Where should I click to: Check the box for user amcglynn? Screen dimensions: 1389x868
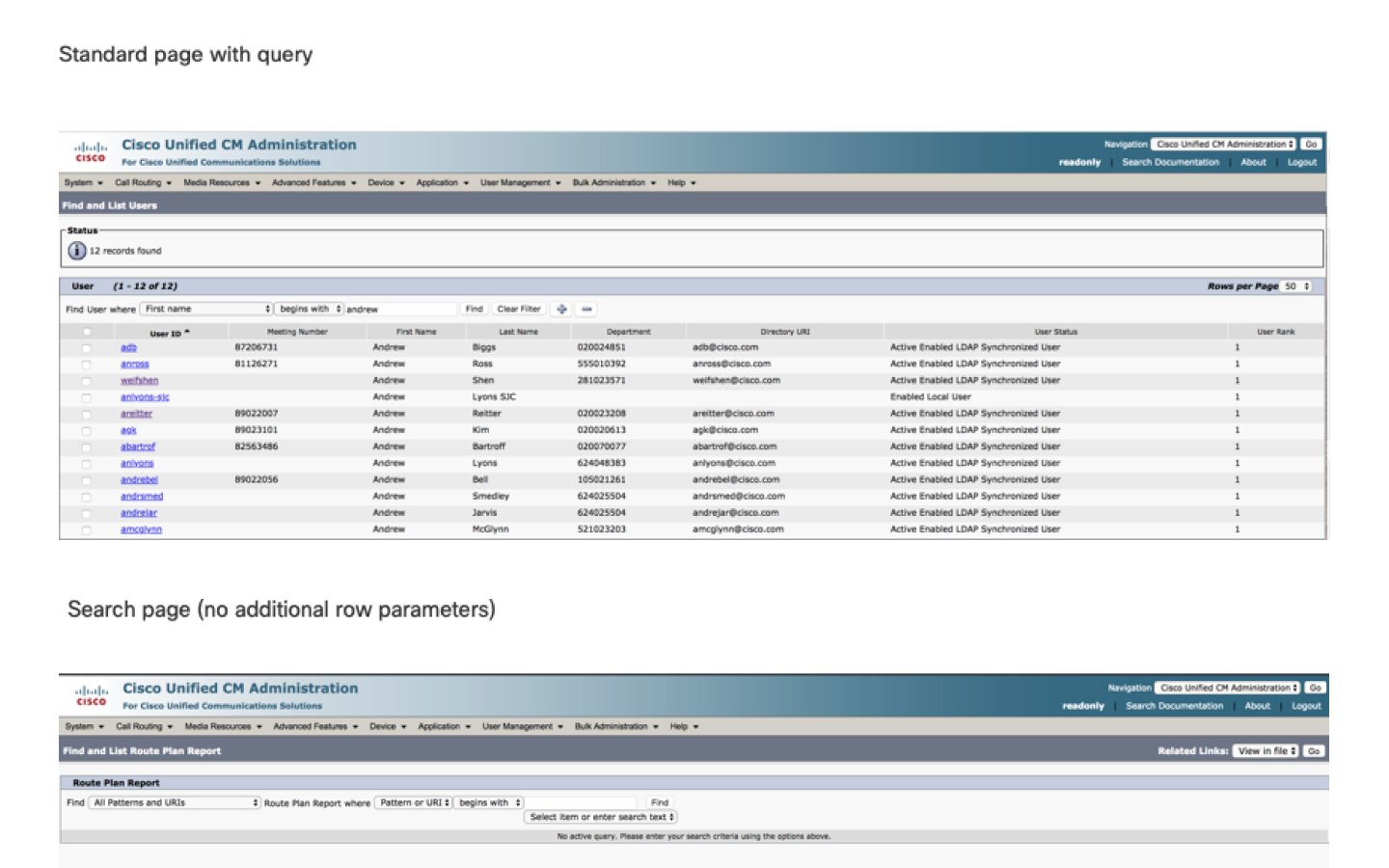87,529
